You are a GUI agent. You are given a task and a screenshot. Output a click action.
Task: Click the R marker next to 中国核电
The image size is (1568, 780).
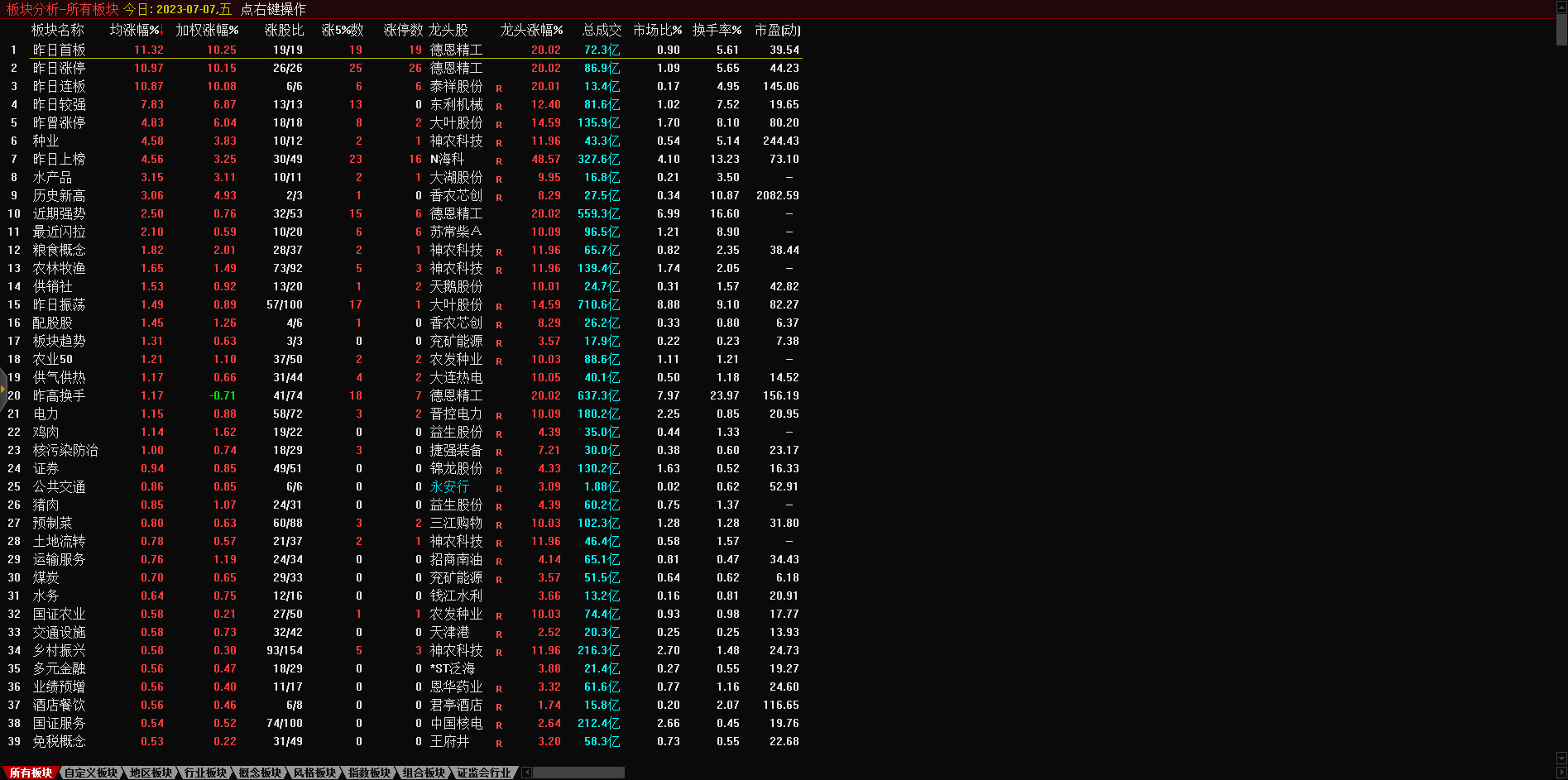(499, 725)
